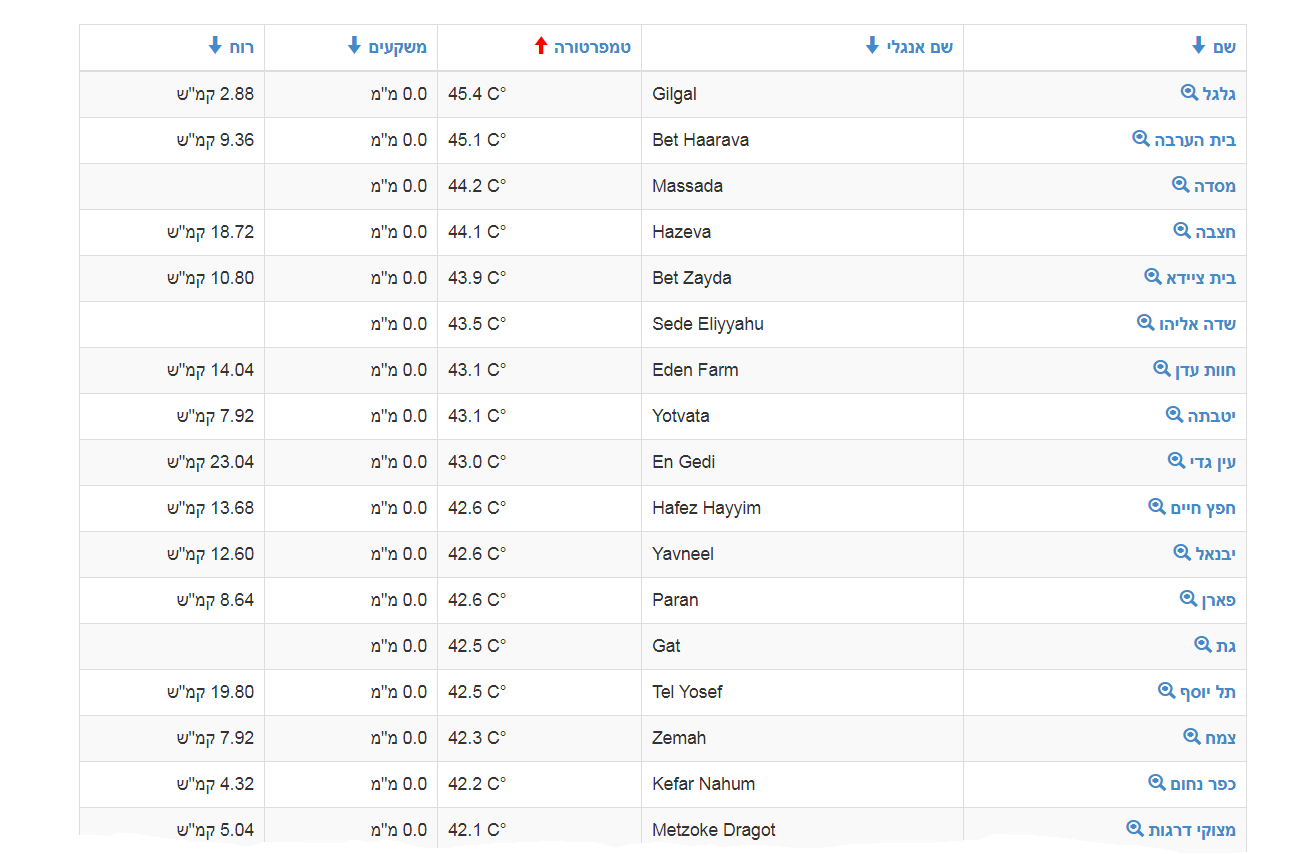Click the 45.1 C° temperature cell

(x=477, y=140)
